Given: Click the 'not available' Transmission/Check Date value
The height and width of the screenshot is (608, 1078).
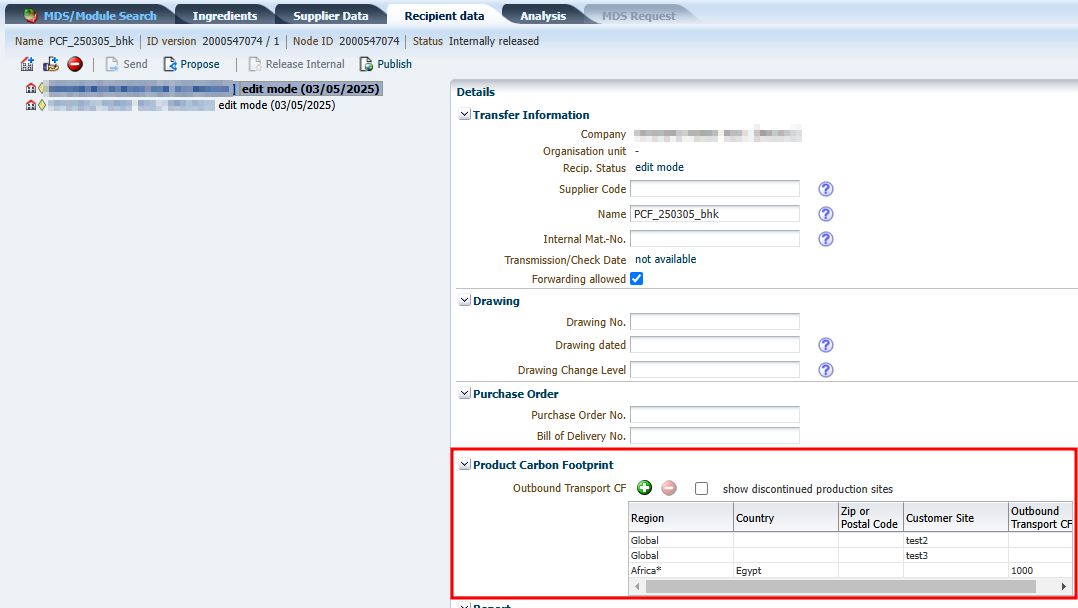Looking at the screenshot, I should [x=666, y=259].
